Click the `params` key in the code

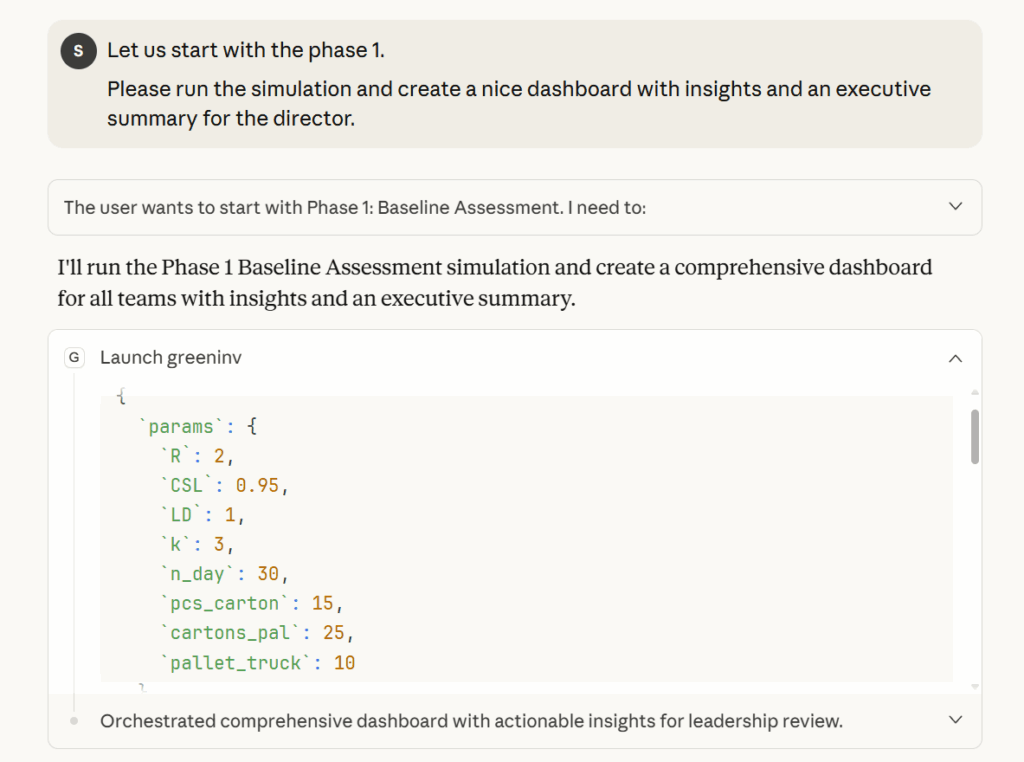pyautogui.click(x=181, y=427)
